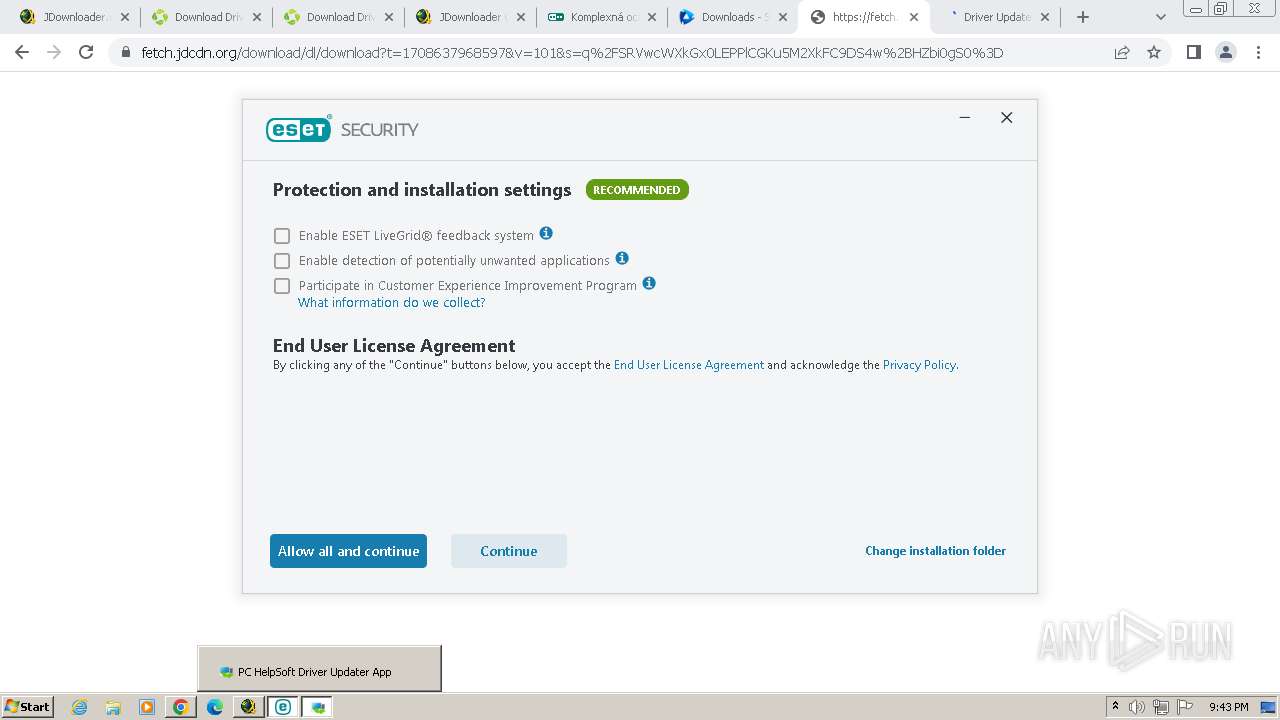Open the Windows Start menu
Image resolution: width=1280 pixels, height=720 pixels.
point(27,707)
